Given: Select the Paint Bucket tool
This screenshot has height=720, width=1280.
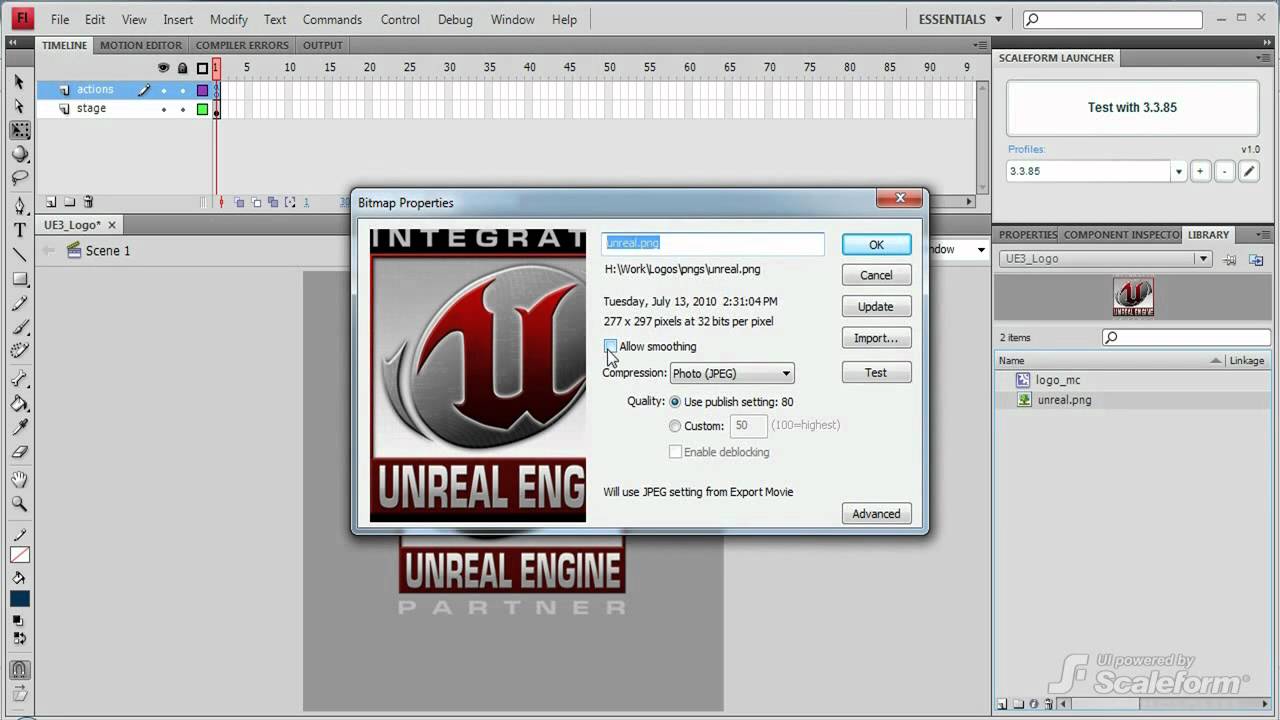Looking at the screenshot, I should pyautogui.click(x=19, y=404).
